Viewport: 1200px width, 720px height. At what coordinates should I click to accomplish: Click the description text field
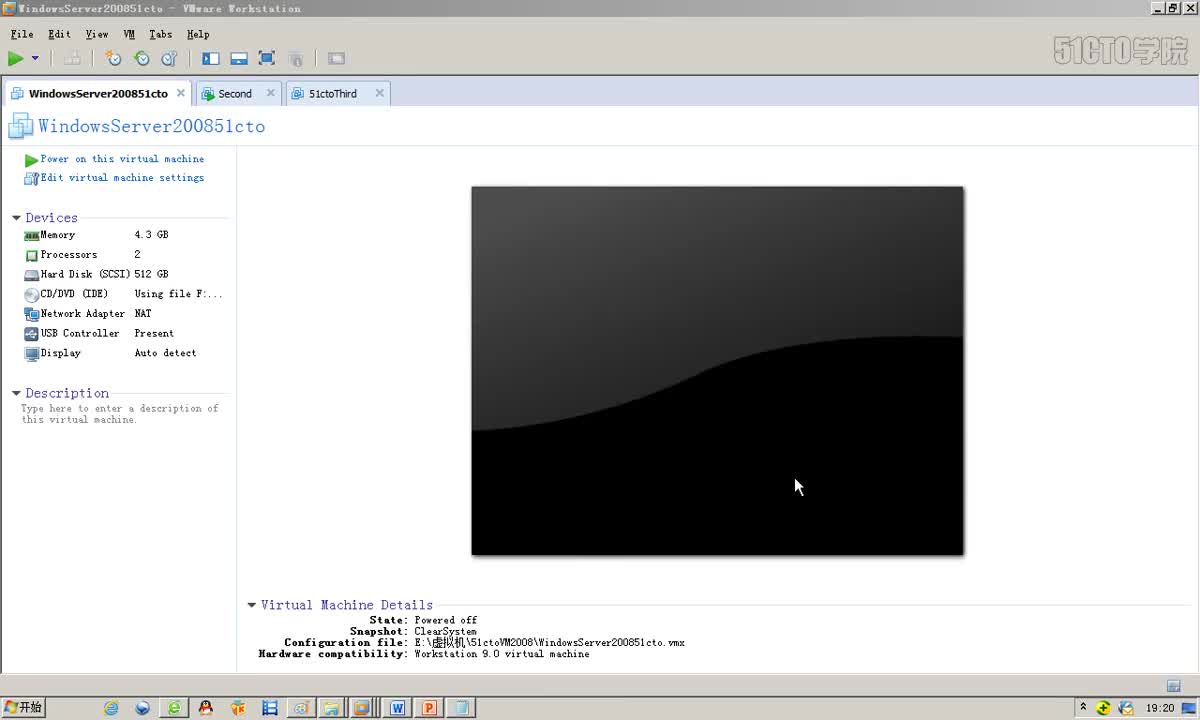point(120,414)
